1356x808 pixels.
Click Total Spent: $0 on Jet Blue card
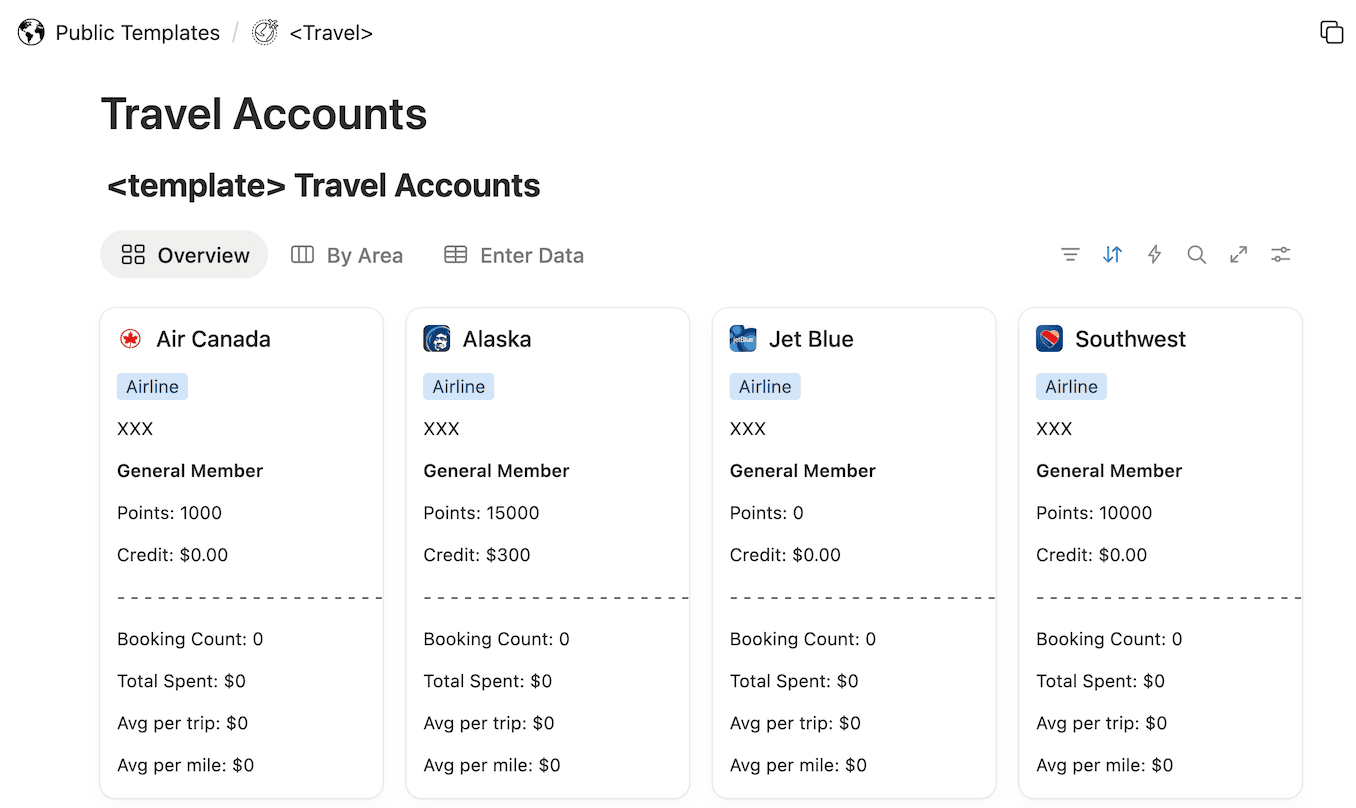794,681
